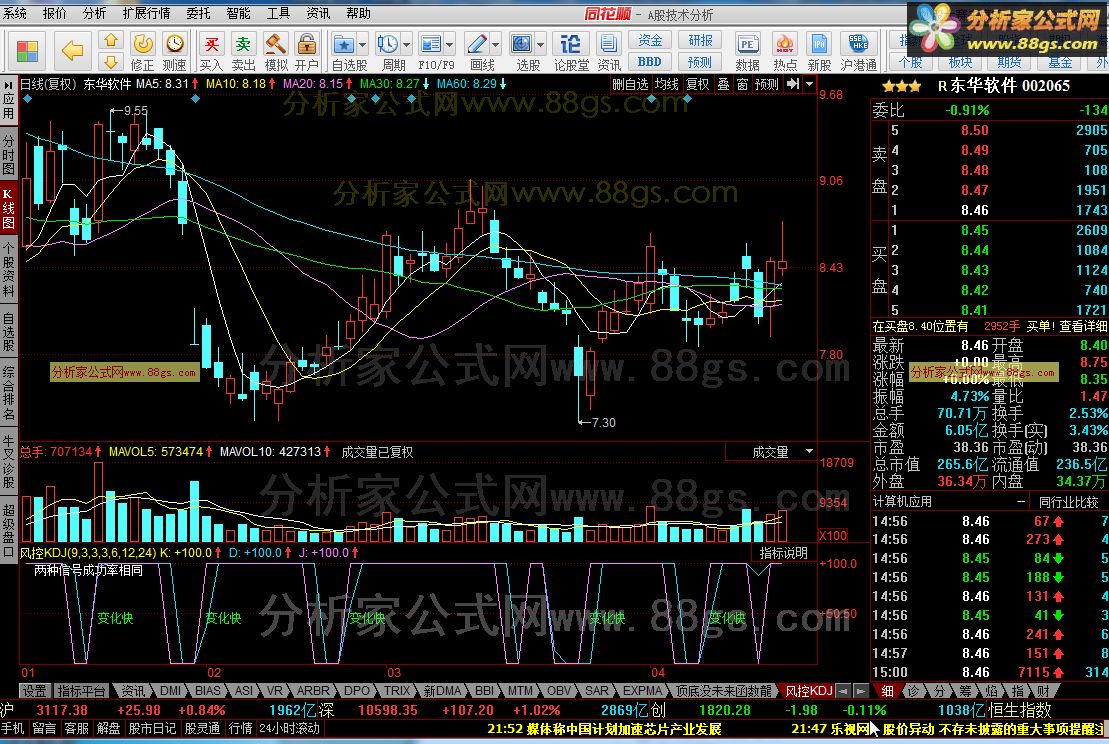Go back with the yellow left arrow

click(x=72, y=51)
